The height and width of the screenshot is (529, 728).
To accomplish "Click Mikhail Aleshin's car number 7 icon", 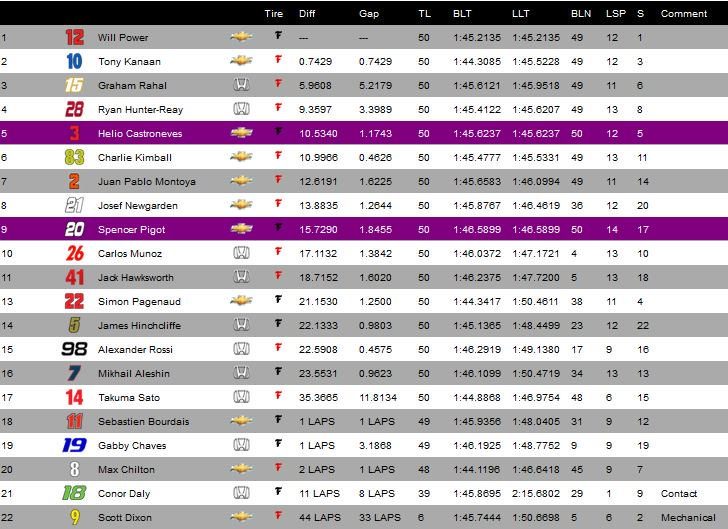I will 74,373.
